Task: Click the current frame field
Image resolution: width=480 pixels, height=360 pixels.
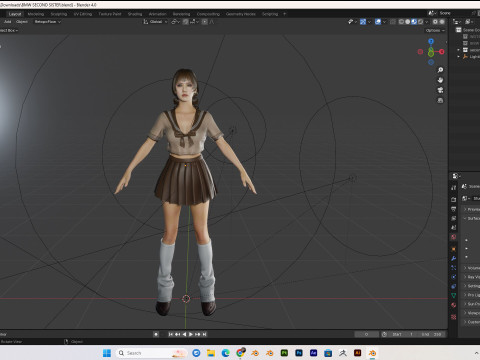Action: [x=366, y=334]
